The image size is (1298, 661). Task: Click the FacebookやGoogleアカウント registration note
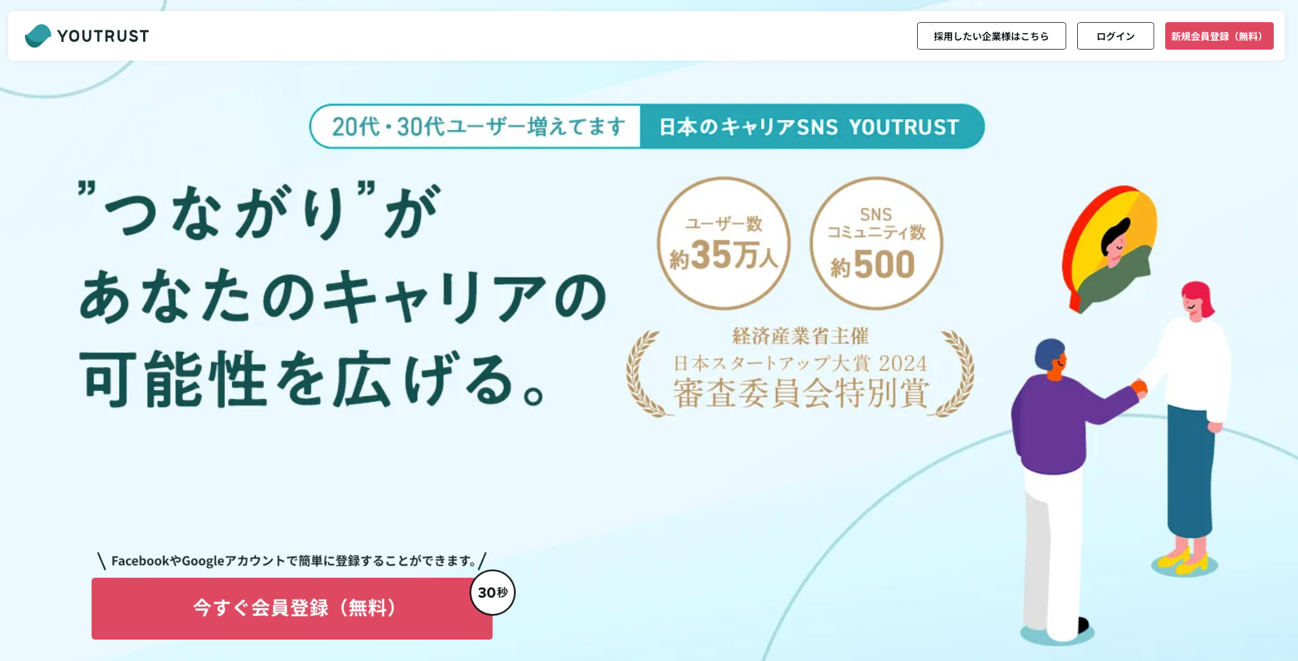(292, 560)
